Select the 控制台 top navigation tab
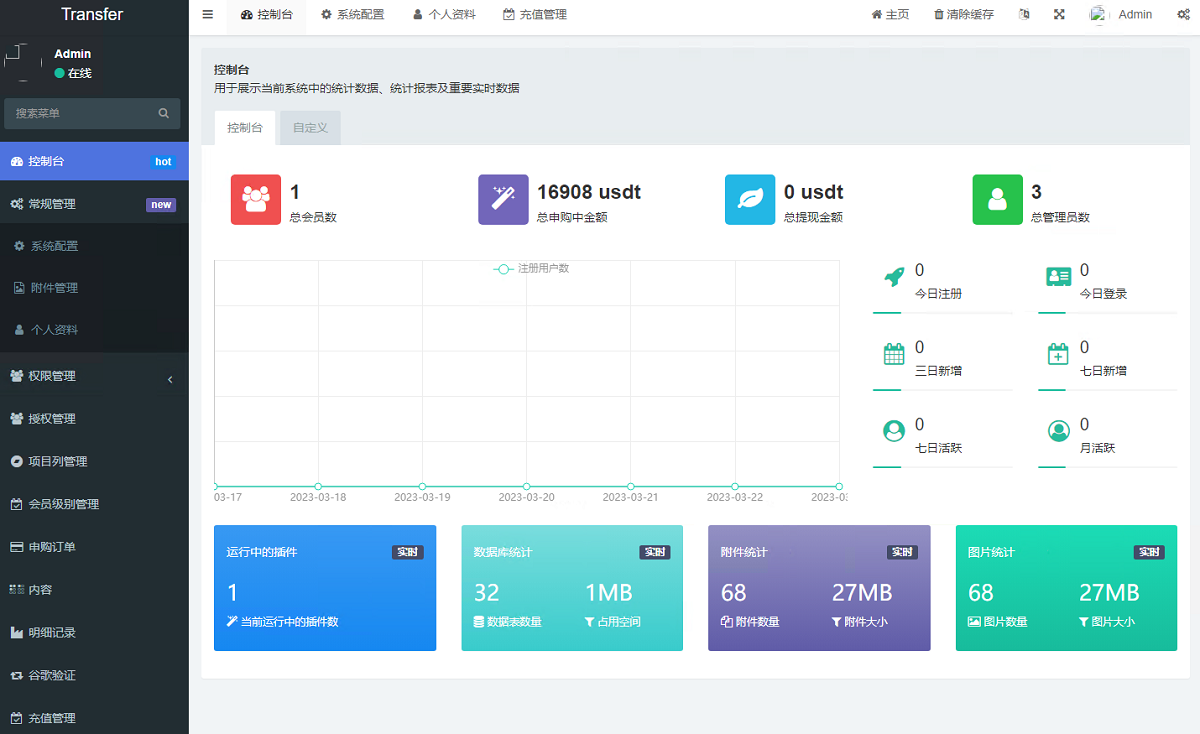Screen dimensions: 1200x734 266,15
